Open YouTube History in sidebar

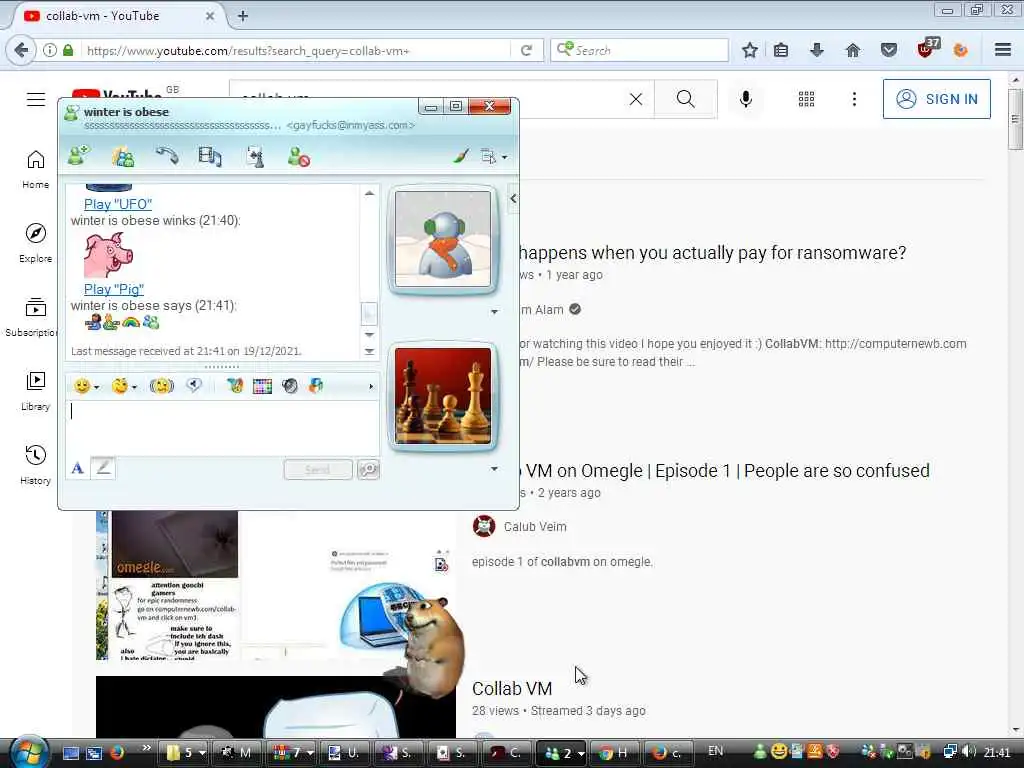[x=36, y=464]
